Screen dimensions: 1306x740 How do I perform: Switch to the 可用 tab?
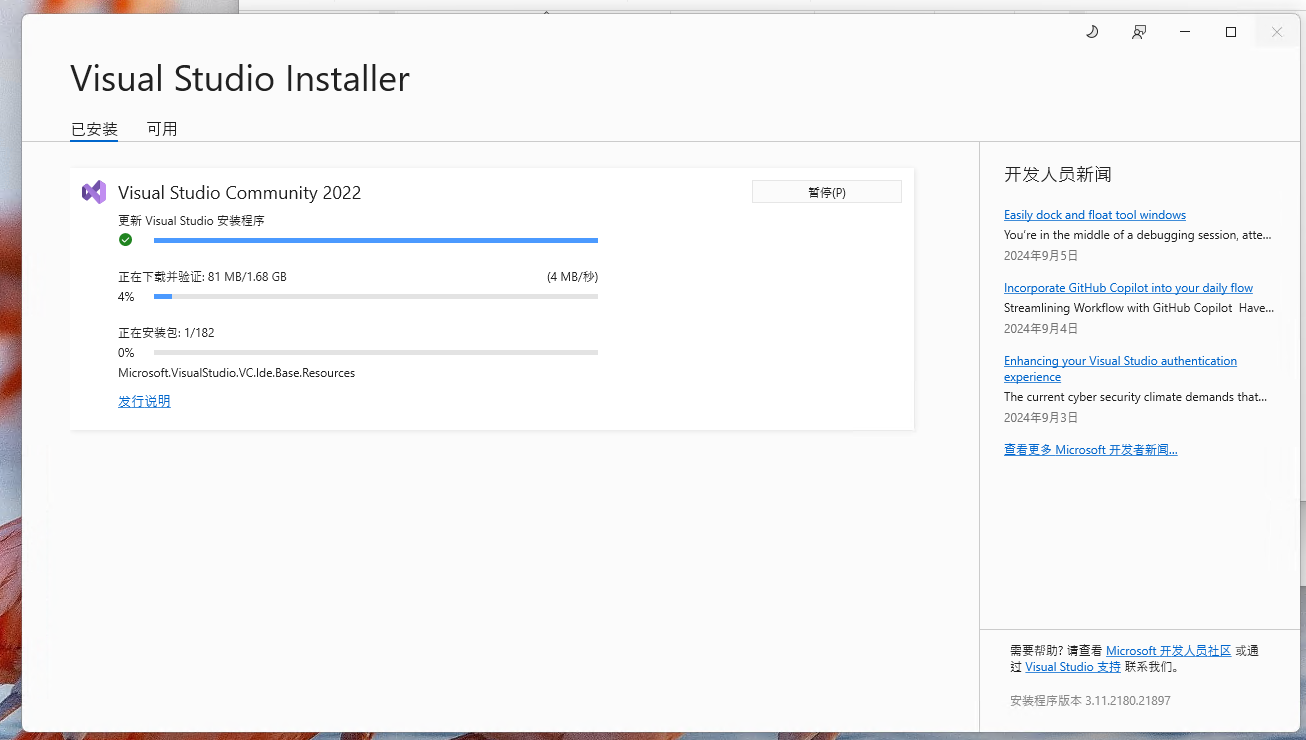click(x=162, y=129)
